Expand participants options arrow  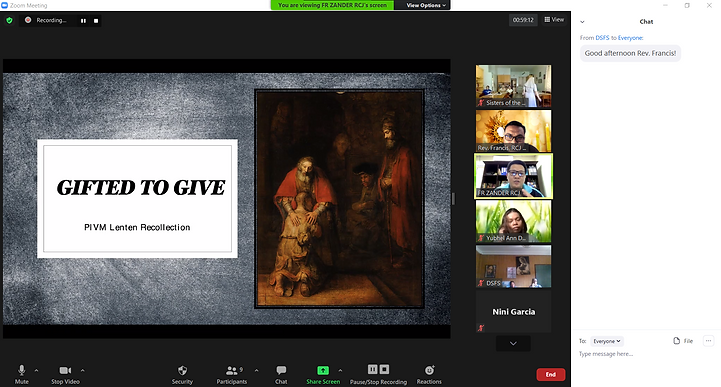coord(257,370)
